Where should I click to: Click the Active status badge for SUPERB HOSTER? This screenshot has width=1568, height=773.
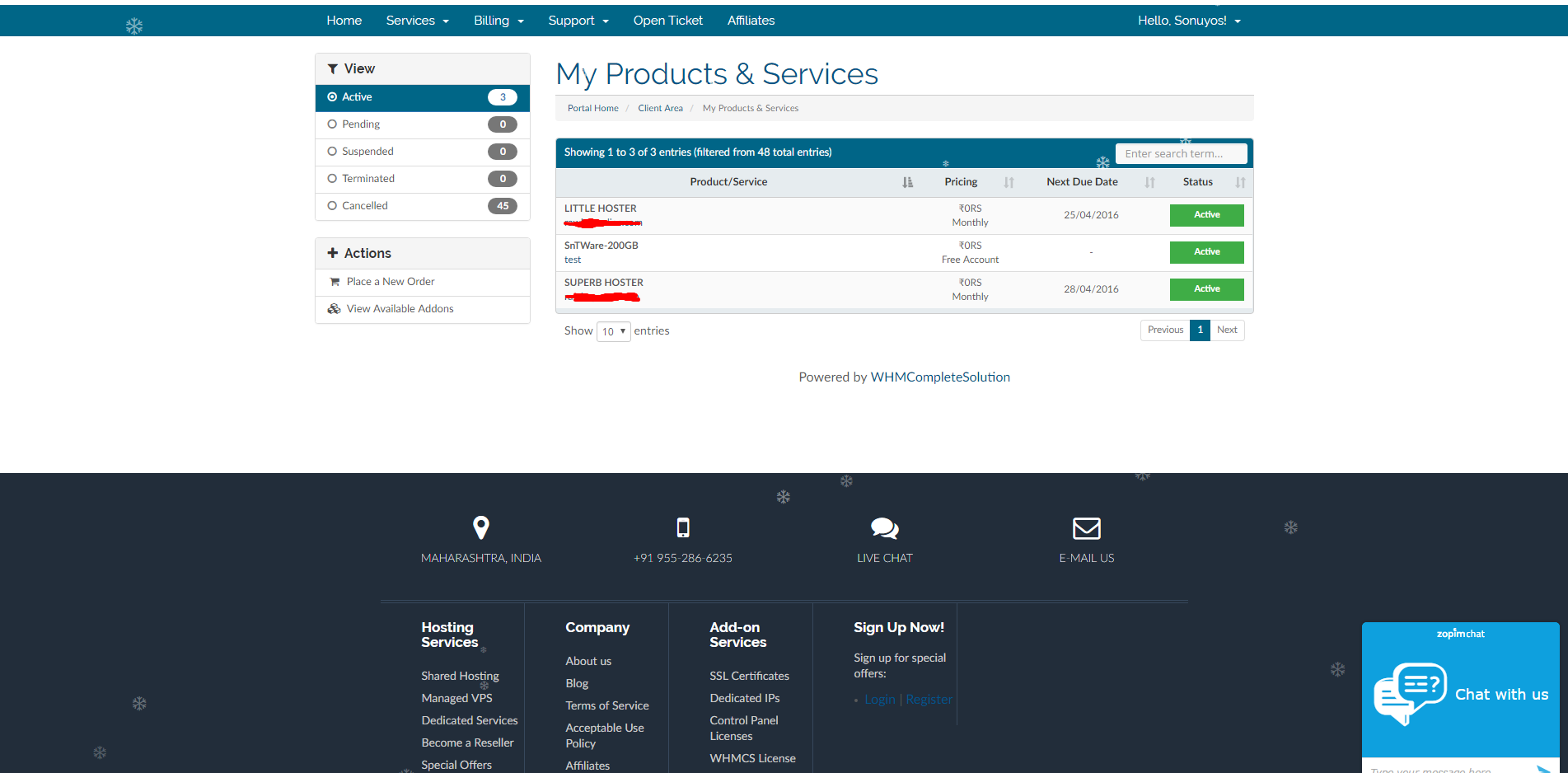1206,289
